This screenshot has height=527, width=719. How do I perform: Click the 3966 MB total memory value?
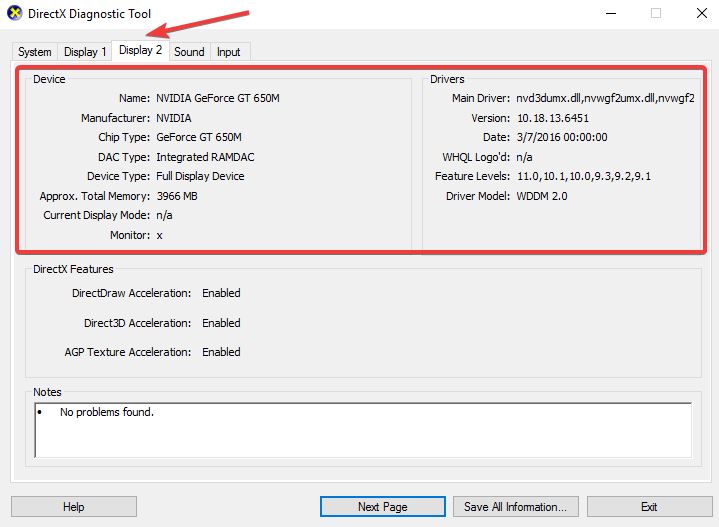177,196
